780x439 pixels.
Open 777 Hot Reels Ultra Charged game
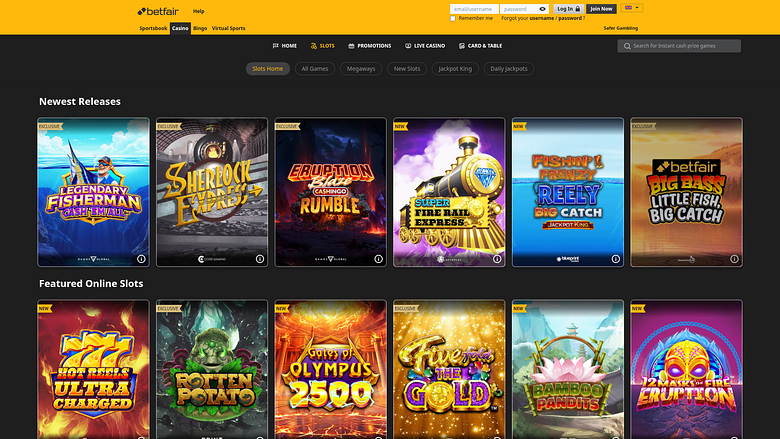94,369
